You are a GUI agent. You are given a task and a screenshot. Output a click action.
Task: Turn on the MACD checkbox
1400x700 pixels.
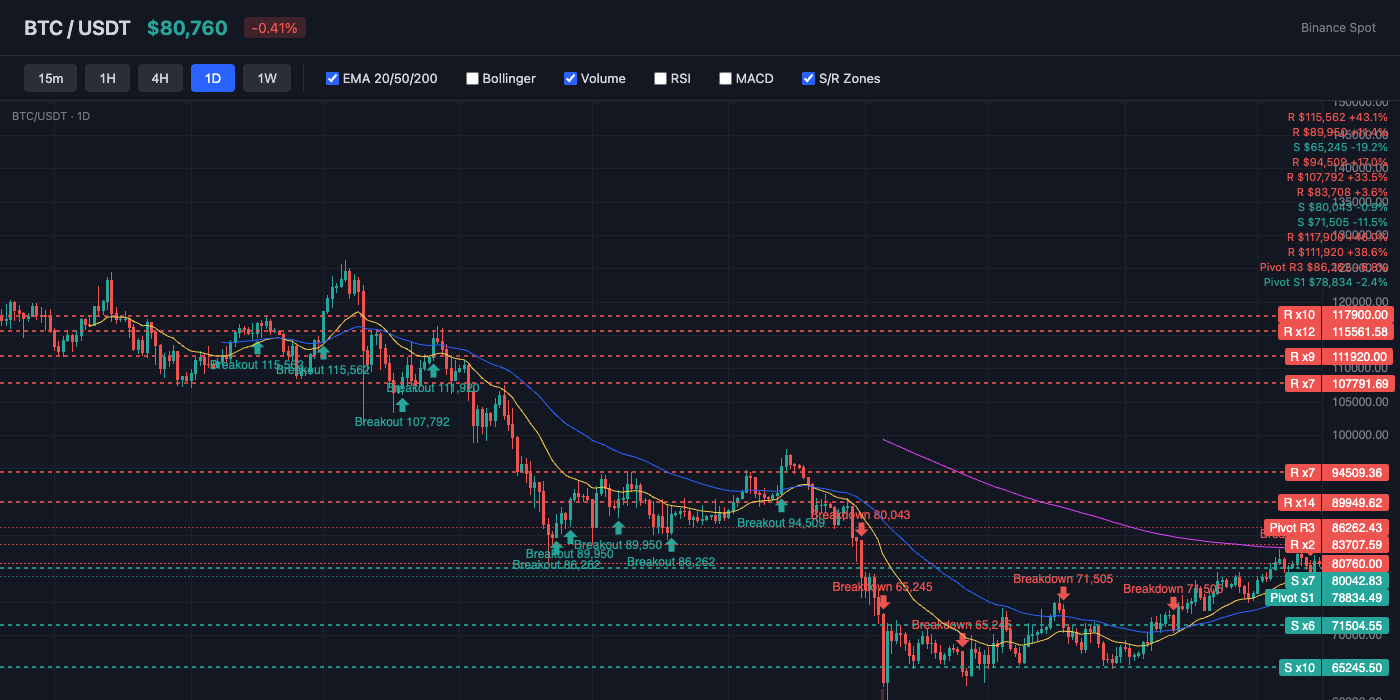725,78
